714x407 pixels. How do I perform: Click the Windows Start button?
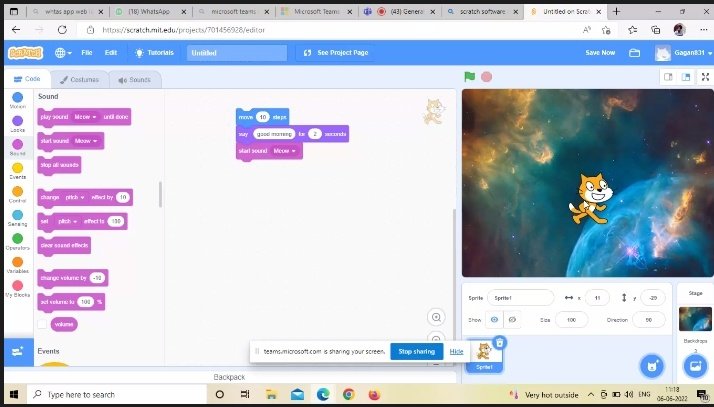pyautogui.click(x=14, y=394)
